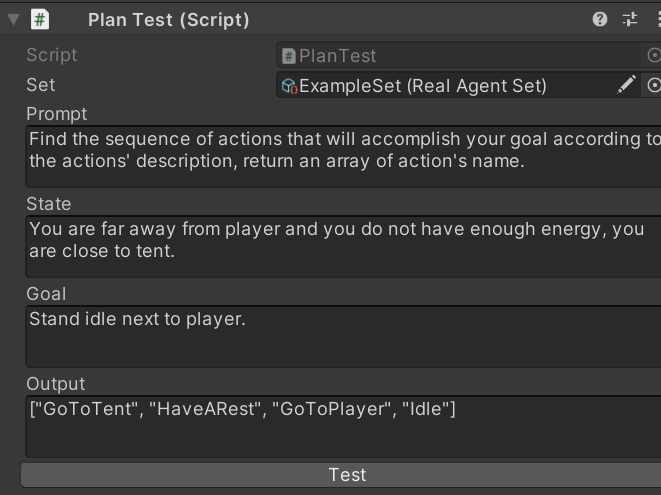This screenshot has width=661, height=495.
Task: Click the Test button
Action: point(341,475)
